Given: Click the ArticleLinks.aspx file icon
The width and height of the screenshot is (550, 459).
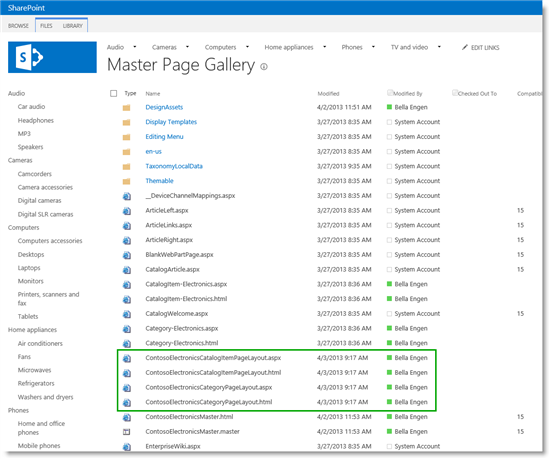Looking at the screenshot, I should (x=127, y=226).
